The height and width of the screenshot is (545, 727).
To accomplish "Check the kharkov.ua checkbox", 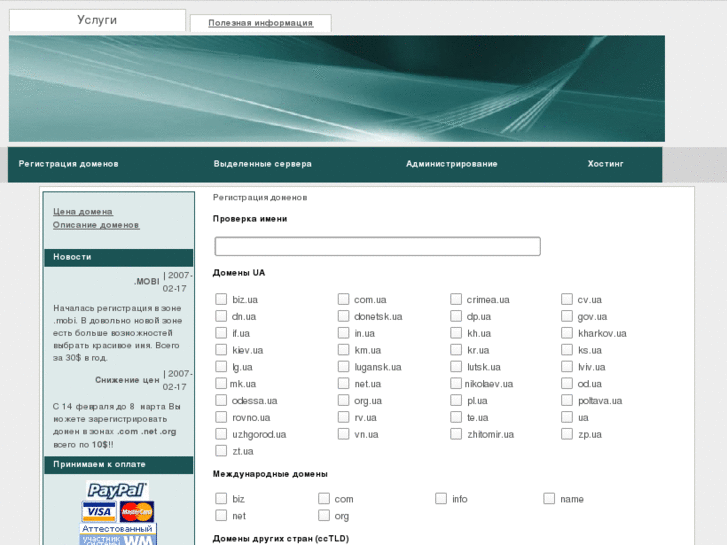I will click(x=567, y=333).
